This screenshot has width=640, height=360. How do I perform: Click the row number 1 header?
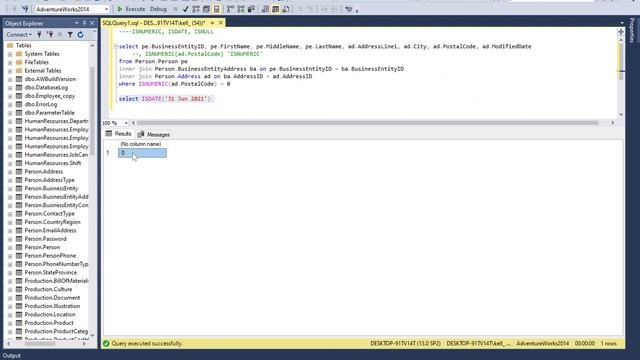pyautogui.click(x=108, y=153)
